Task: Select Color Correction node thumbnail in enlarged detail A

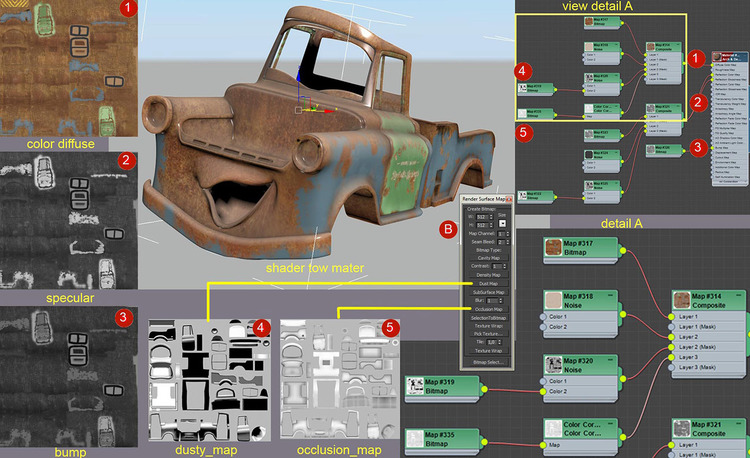Action: tap(553, 429)
